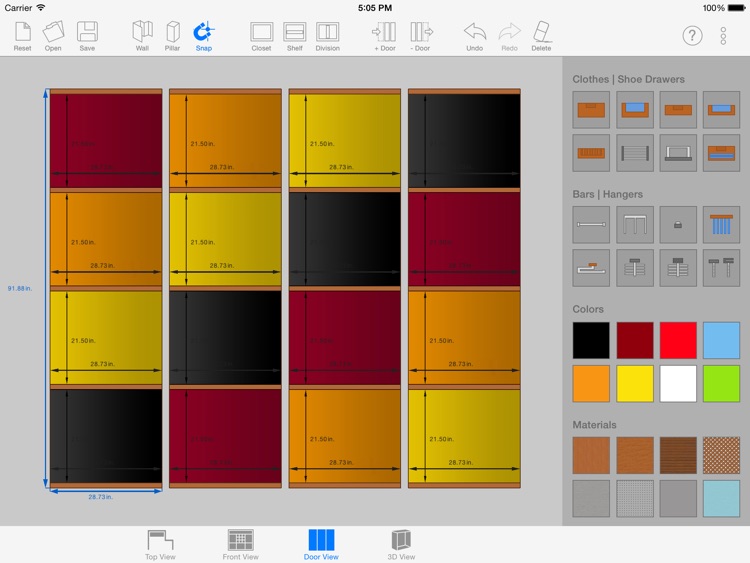Switch to Door View tab

coord(321,545)
